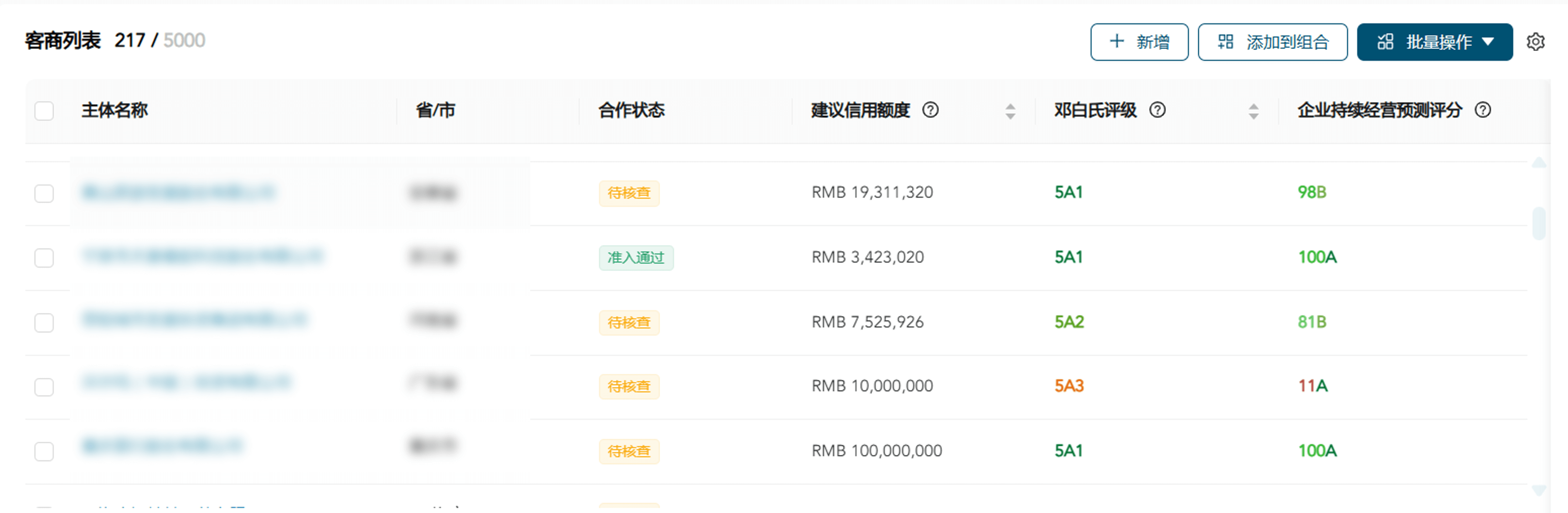Click the 准入通过 status tag
This screenshot has height=513, width=1568.
coord(635,258)
